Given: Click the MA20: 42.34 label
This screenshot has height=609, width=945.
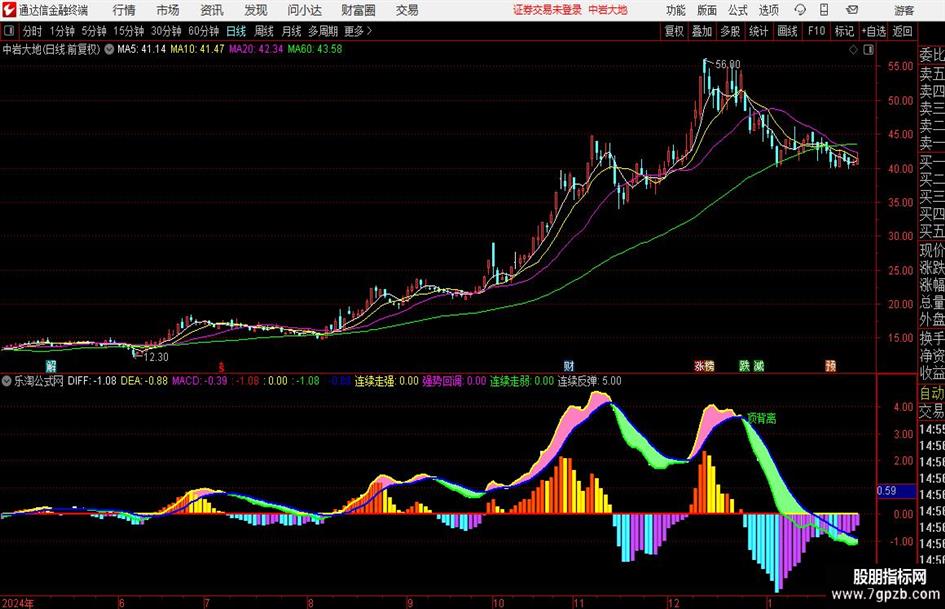Looking at the screenshot, I should coord(256,49).
